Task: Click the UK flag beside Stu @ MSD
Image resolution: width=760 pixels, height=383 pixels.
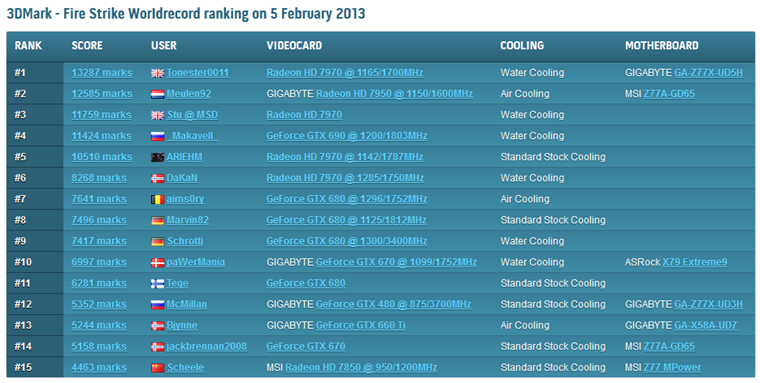Action: (x=158, y=115)
